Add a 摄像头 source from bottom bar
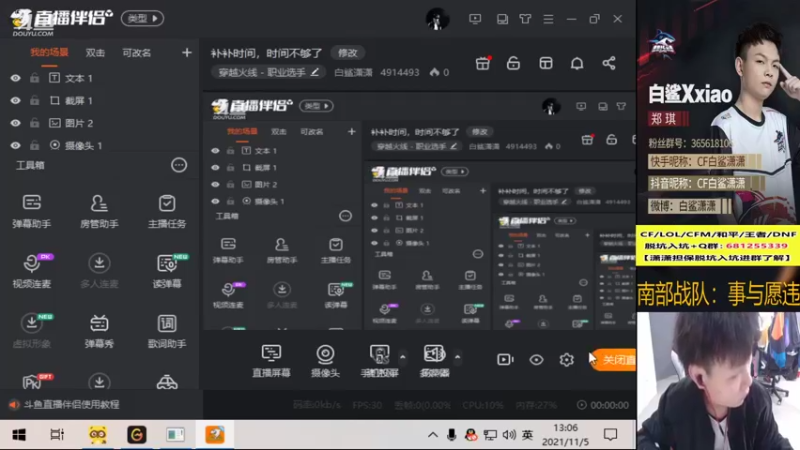Viewport: 800px width, 450px height. point(325,360)
